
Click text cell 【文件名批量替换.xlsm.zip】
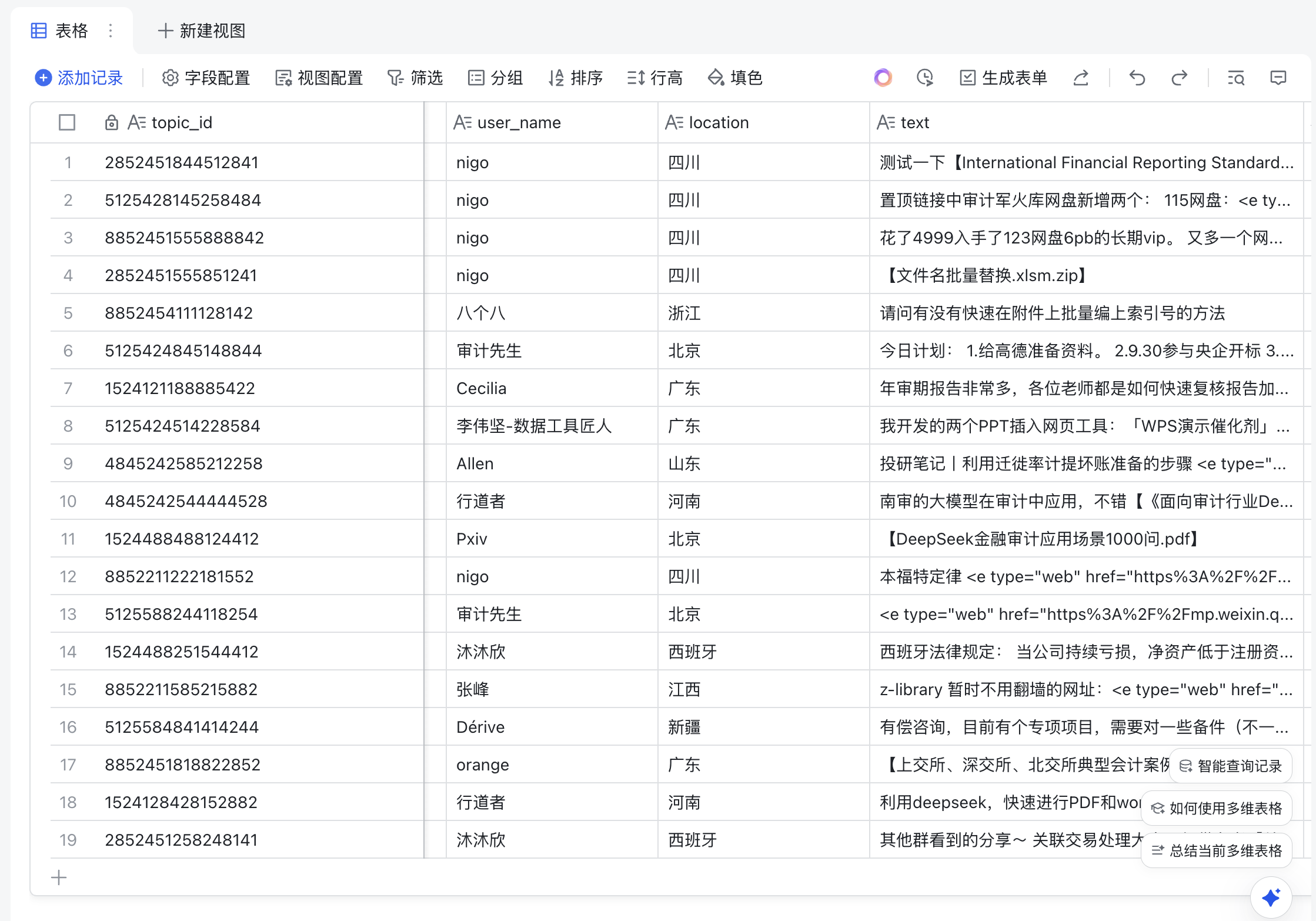(x=1087, y=275)
